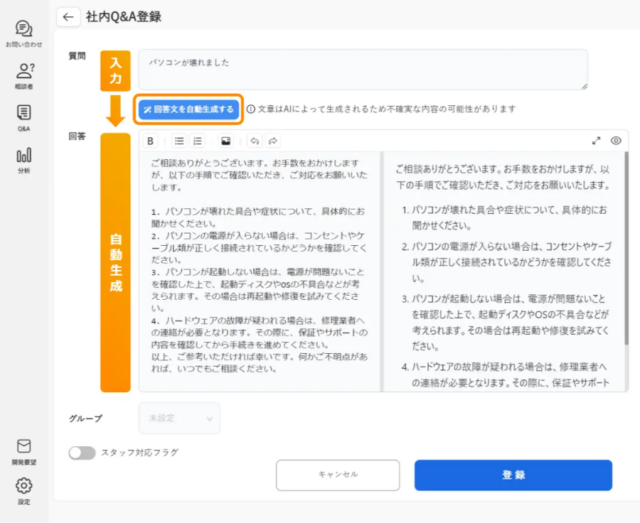Screen dimensions: 640x523
Task: Enable the スタッフ対応フラグ switch
Action: 82,453
